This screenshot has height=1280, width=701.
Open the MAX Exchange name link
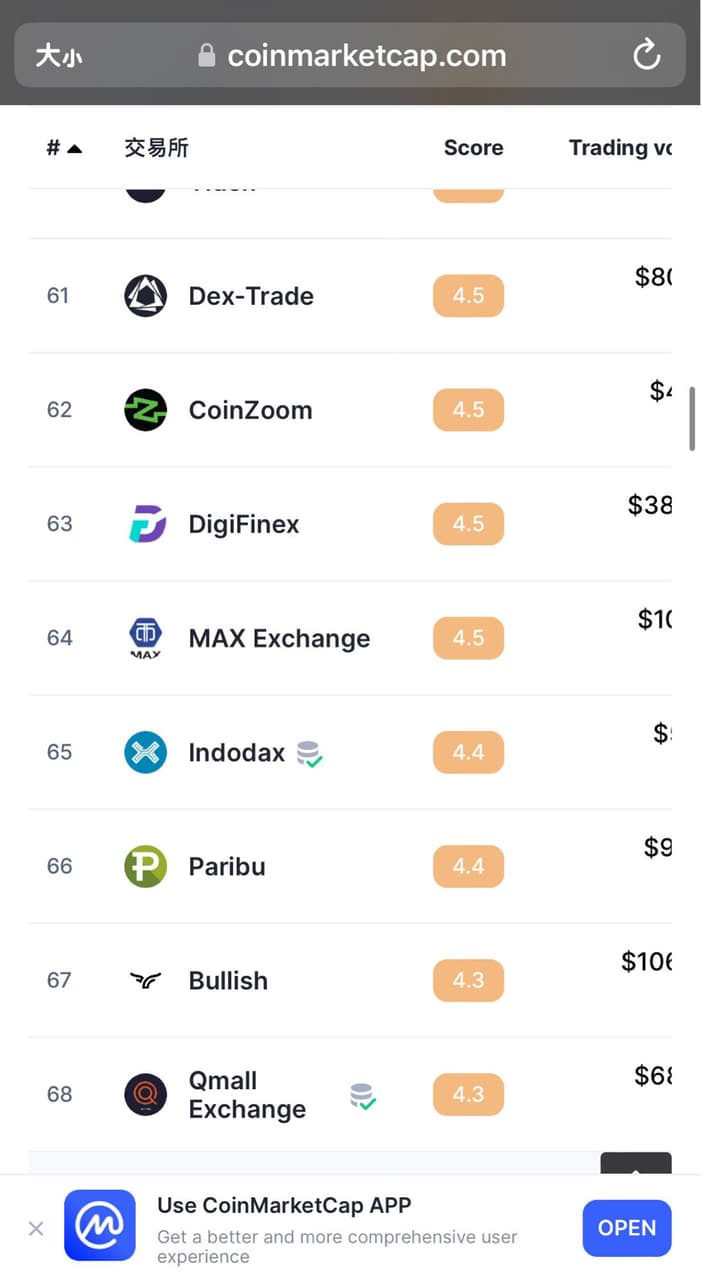pyautogui.click(x=279, y=638)
